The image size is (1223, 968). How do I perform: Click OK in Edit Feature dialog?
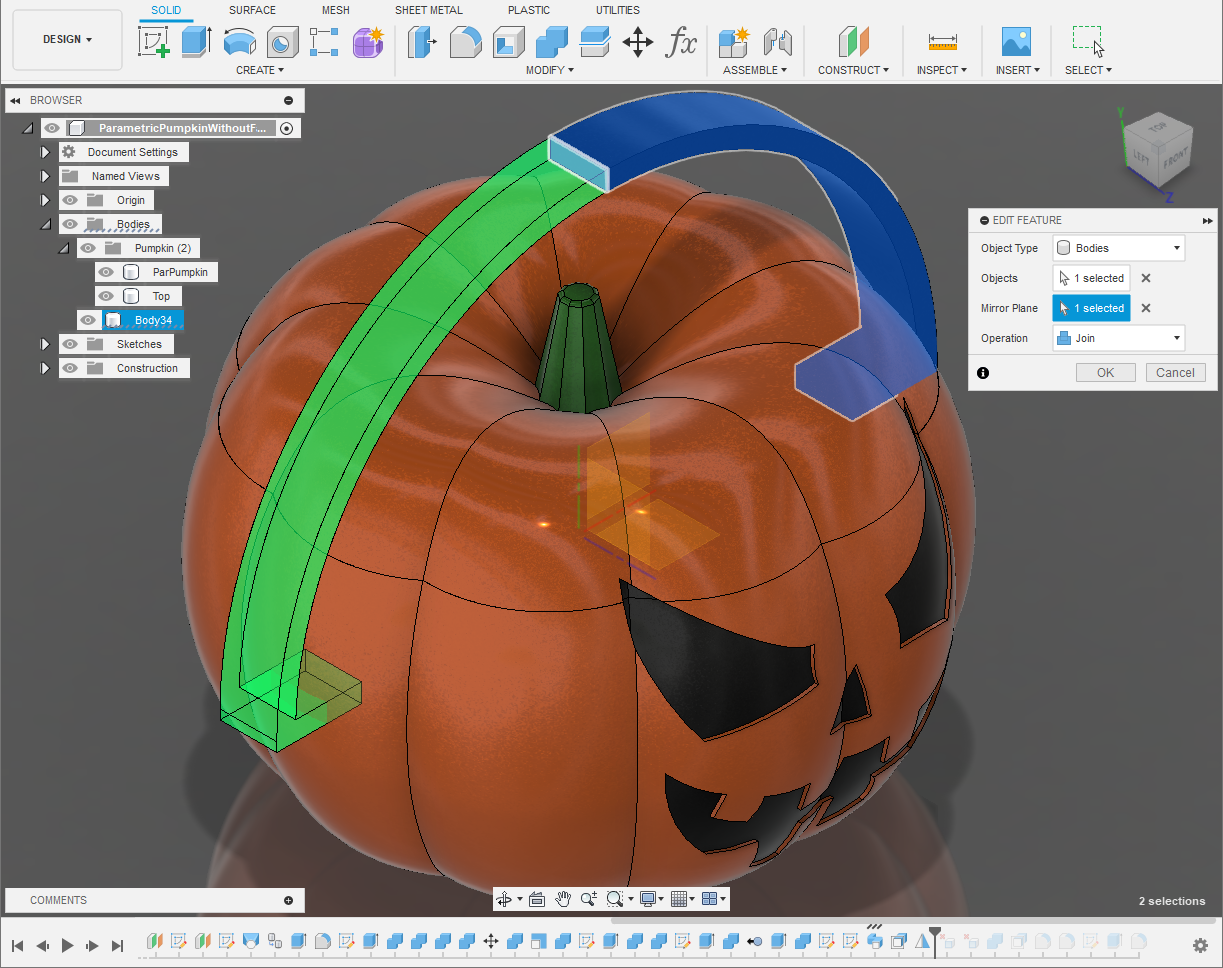pos(1105,373)
